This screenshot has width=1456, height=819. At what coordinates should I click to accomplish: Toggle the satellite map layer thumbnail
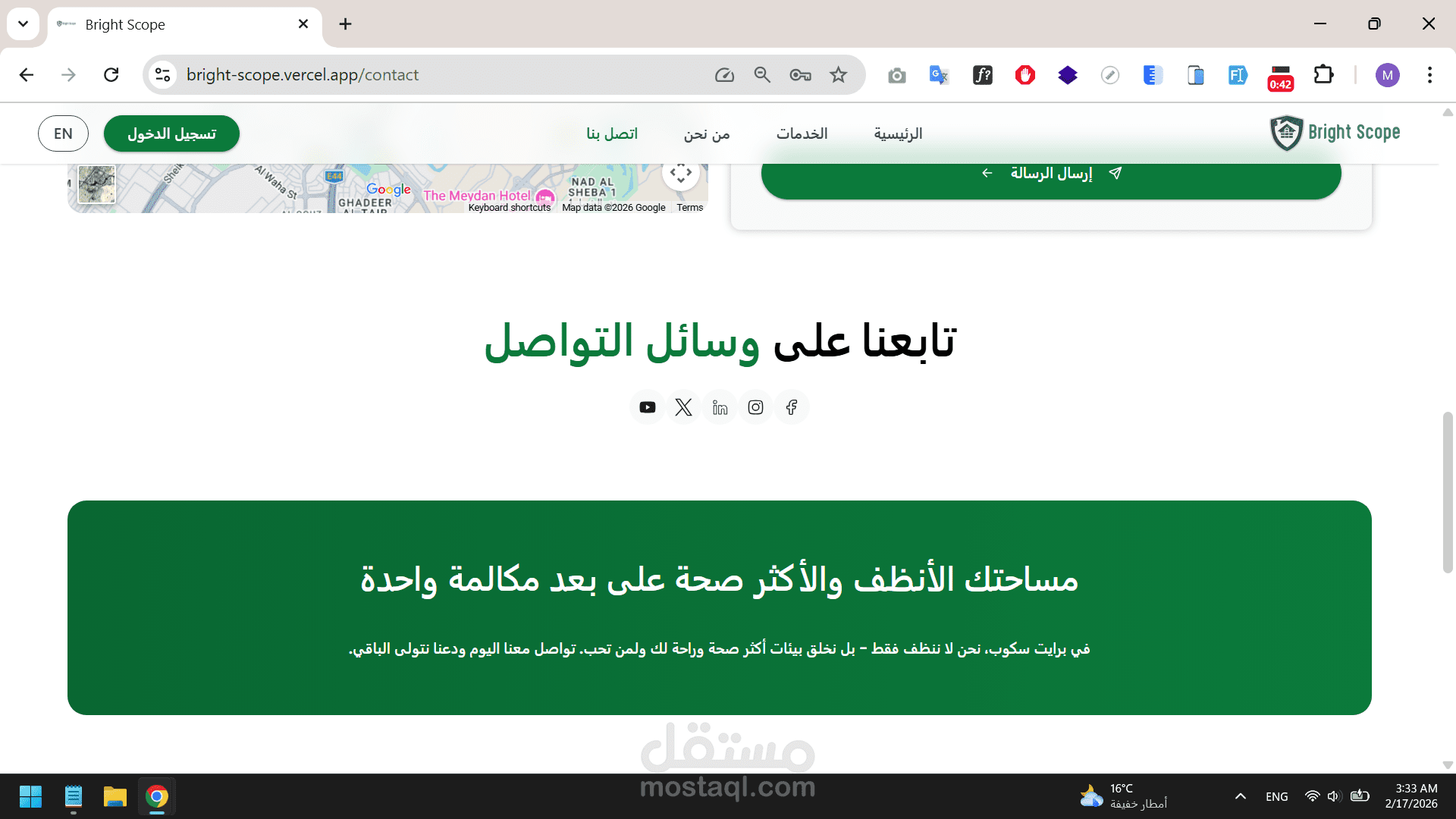pos(97,184)
